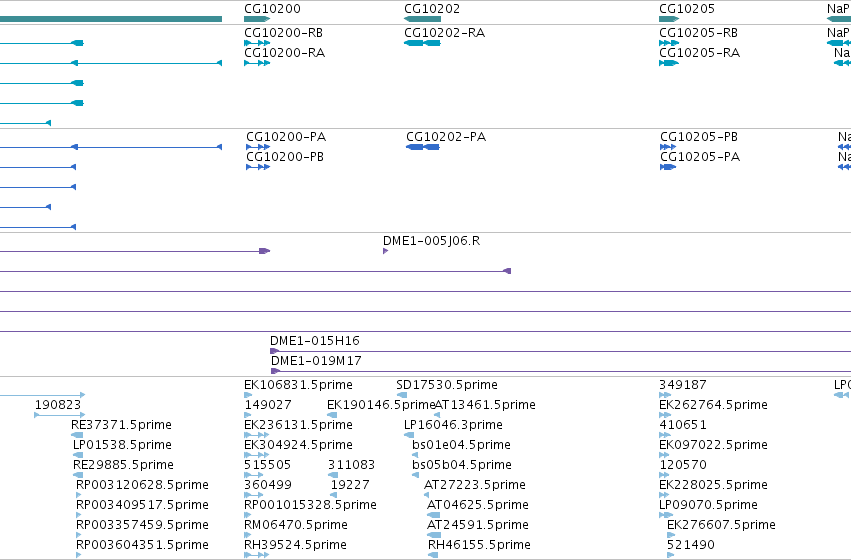Viewport: 851px width, 560px height.
Task: Select transcript CG10202-RA label
Action: [x=444, y=33]
